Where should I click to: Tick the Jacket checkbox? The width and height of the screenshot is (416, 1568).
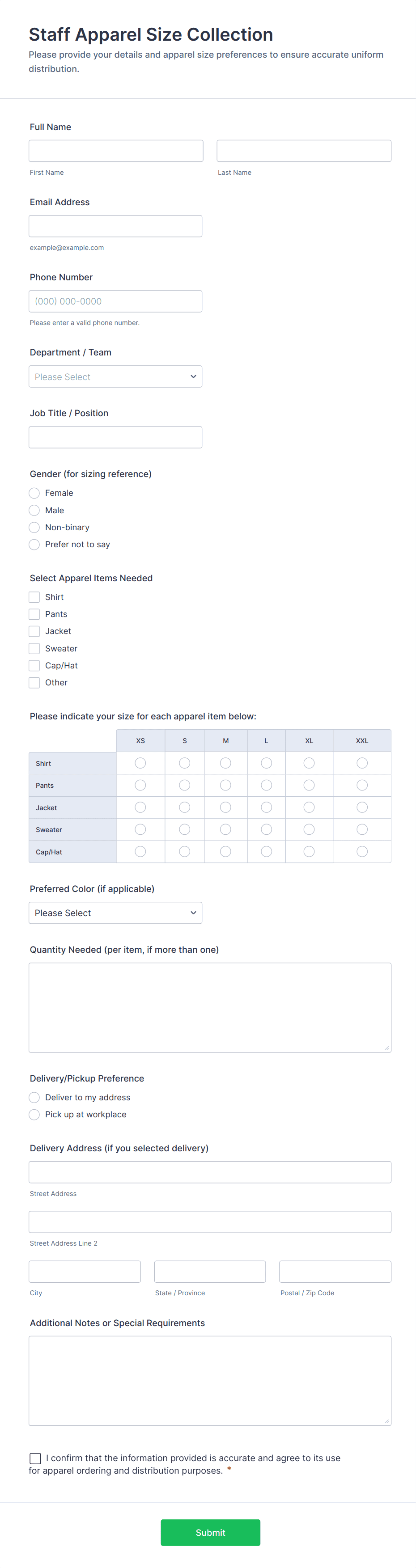(35, 631)
